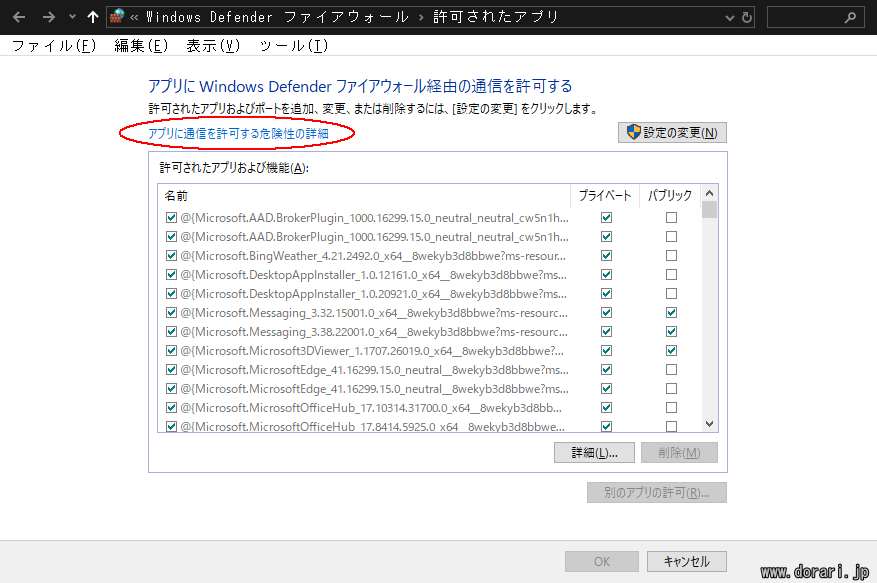Open the ツール(T) menu

(294, 45)
